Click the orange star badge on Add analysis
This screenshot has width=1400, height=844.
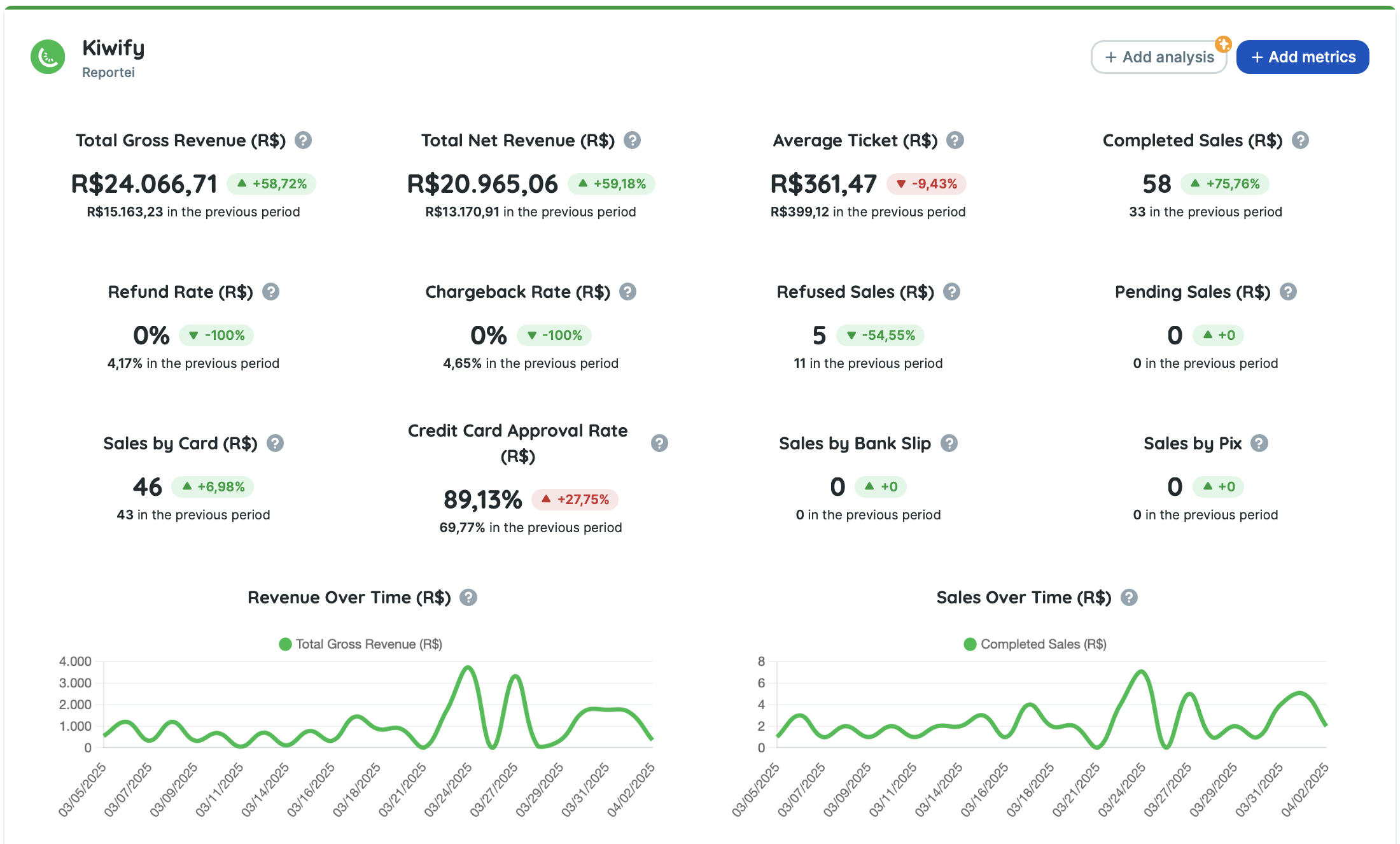(x=1223, y=44)
